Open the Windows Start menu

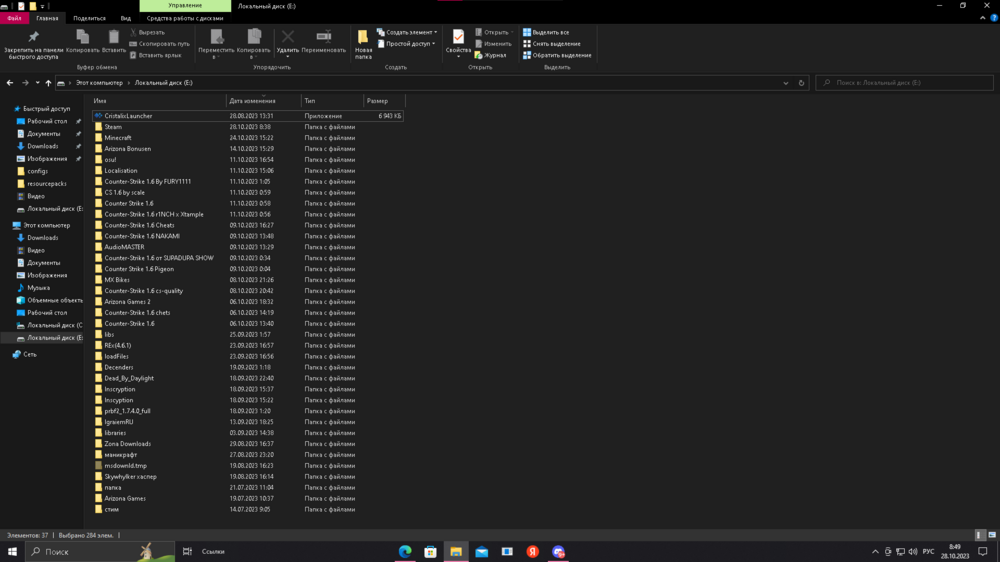(12, 551)
